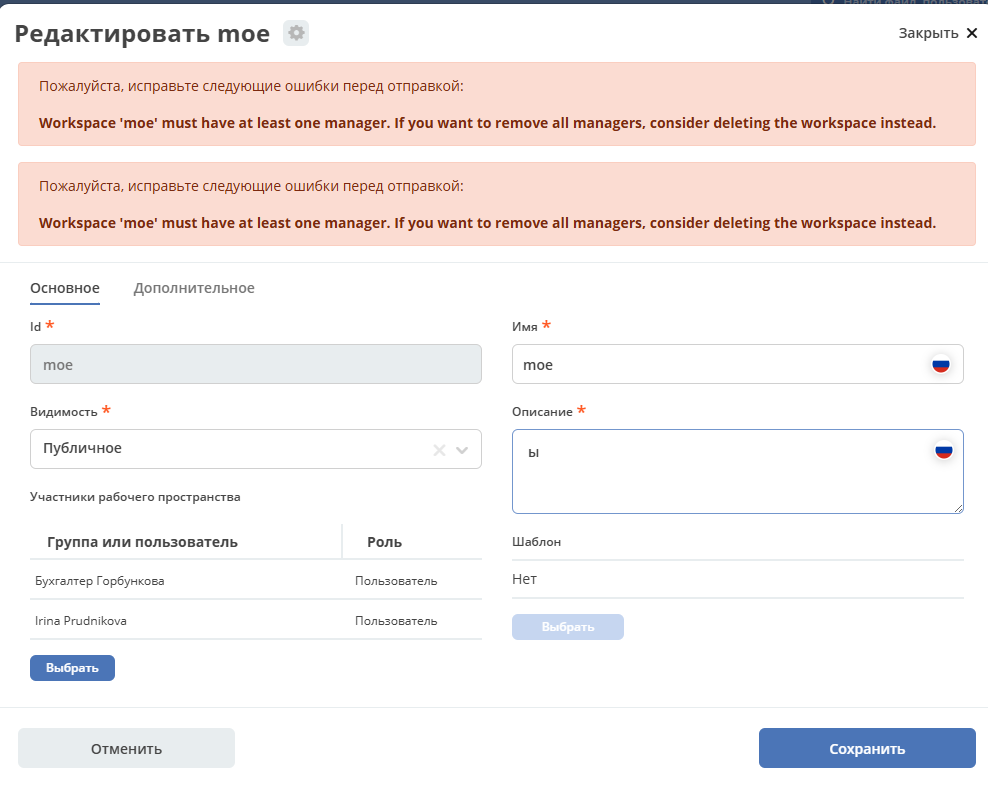Clear the Видимость selection with the X
Viewport: 988px width, 791px height.
click(438, 450)
